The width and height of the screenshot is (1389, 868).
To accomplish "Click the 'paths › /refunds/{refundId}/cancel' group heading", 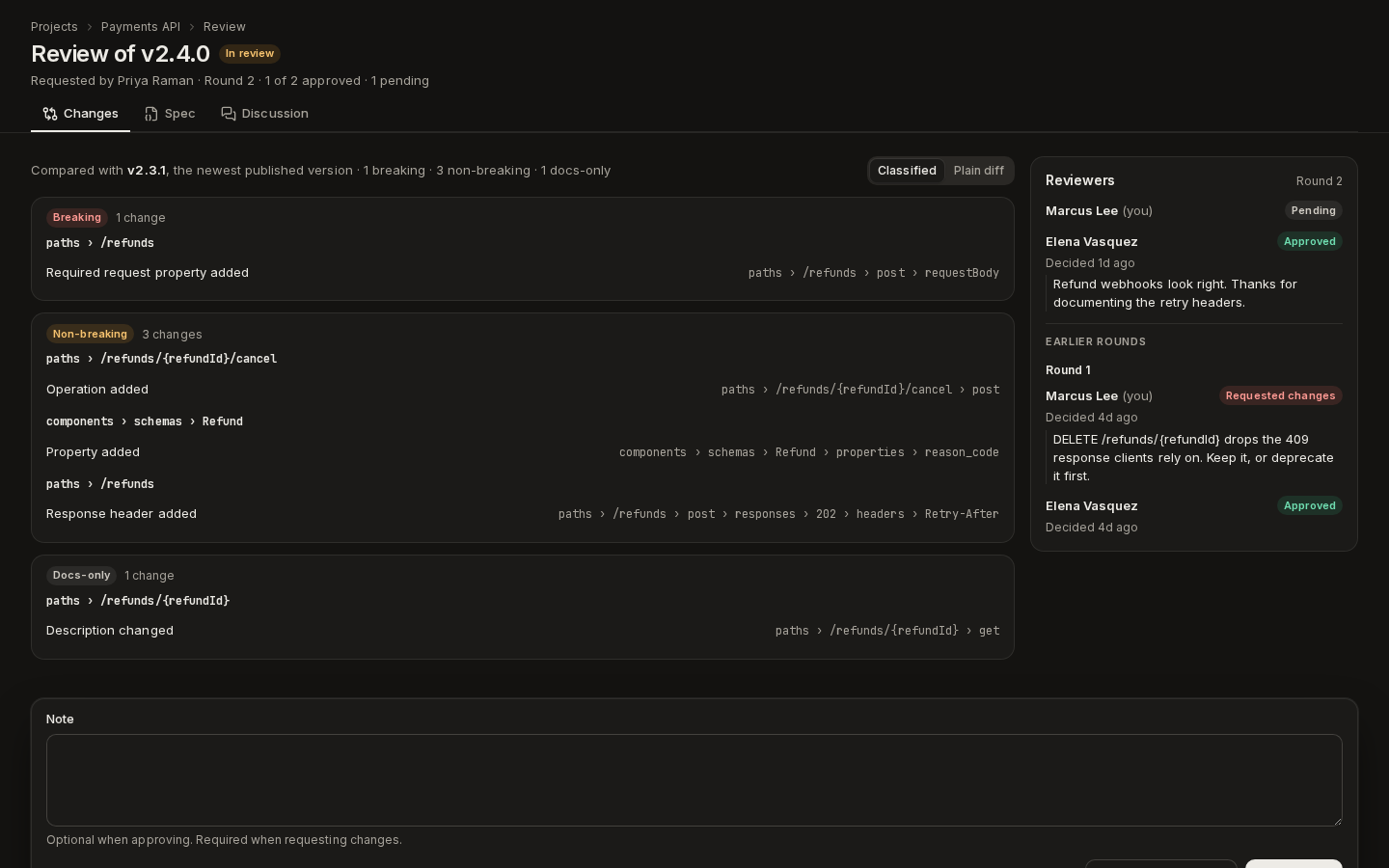I will click(161, 359).
